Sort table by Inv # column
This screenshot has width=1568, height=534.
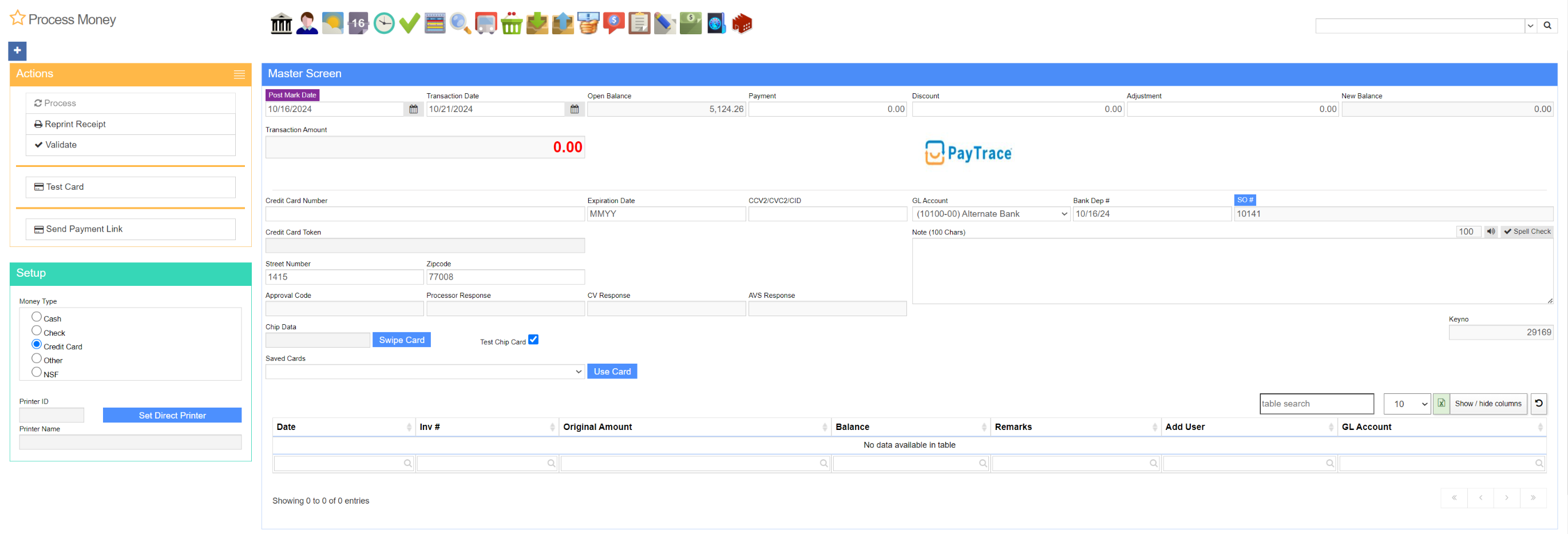pos(487,427)
